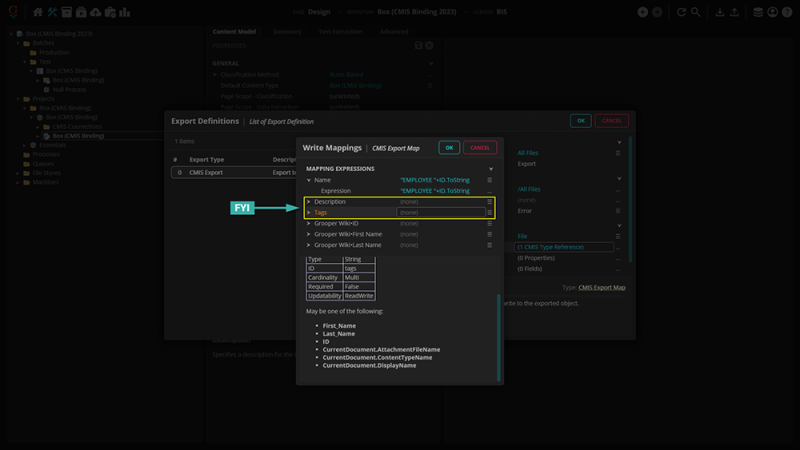This screenshot has height=450, width=800.
Task: Open the menu icon for Name row
Action: tap(490, 180)
